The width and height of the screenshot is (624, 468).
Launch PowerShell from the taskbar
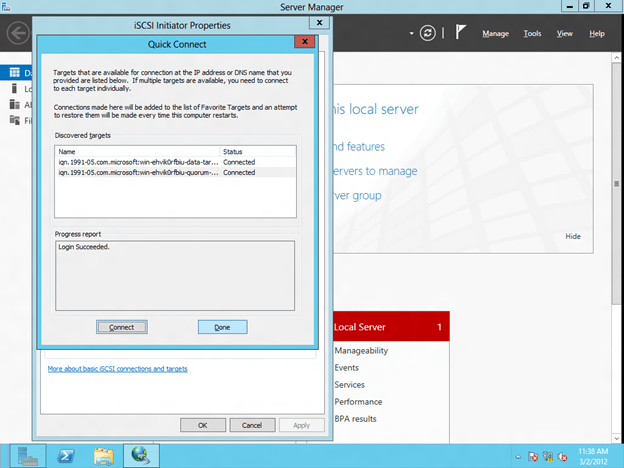tap(66, 456)
